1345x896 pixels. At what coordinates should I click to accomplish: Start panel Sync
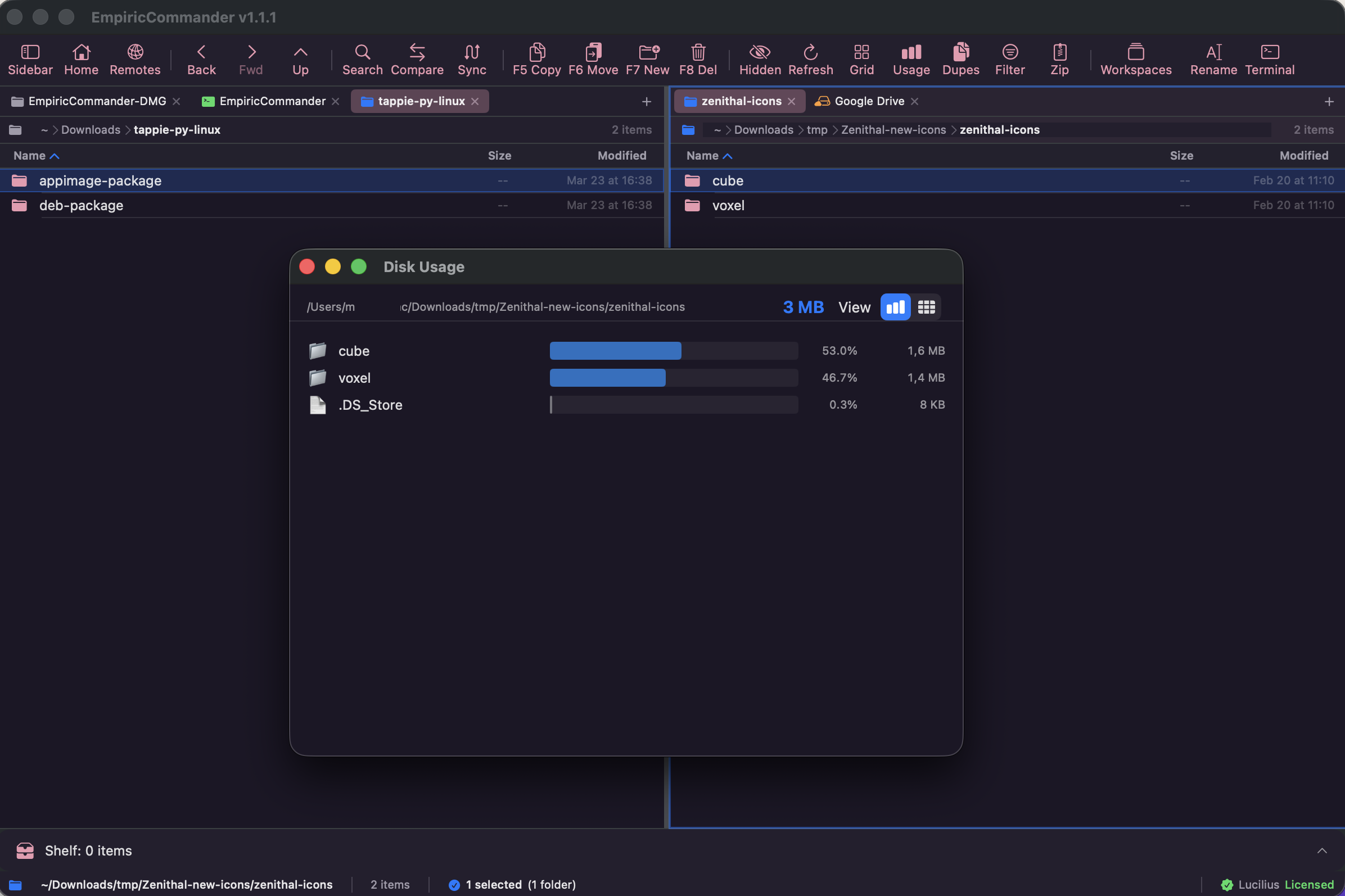(x=471, y=59)
